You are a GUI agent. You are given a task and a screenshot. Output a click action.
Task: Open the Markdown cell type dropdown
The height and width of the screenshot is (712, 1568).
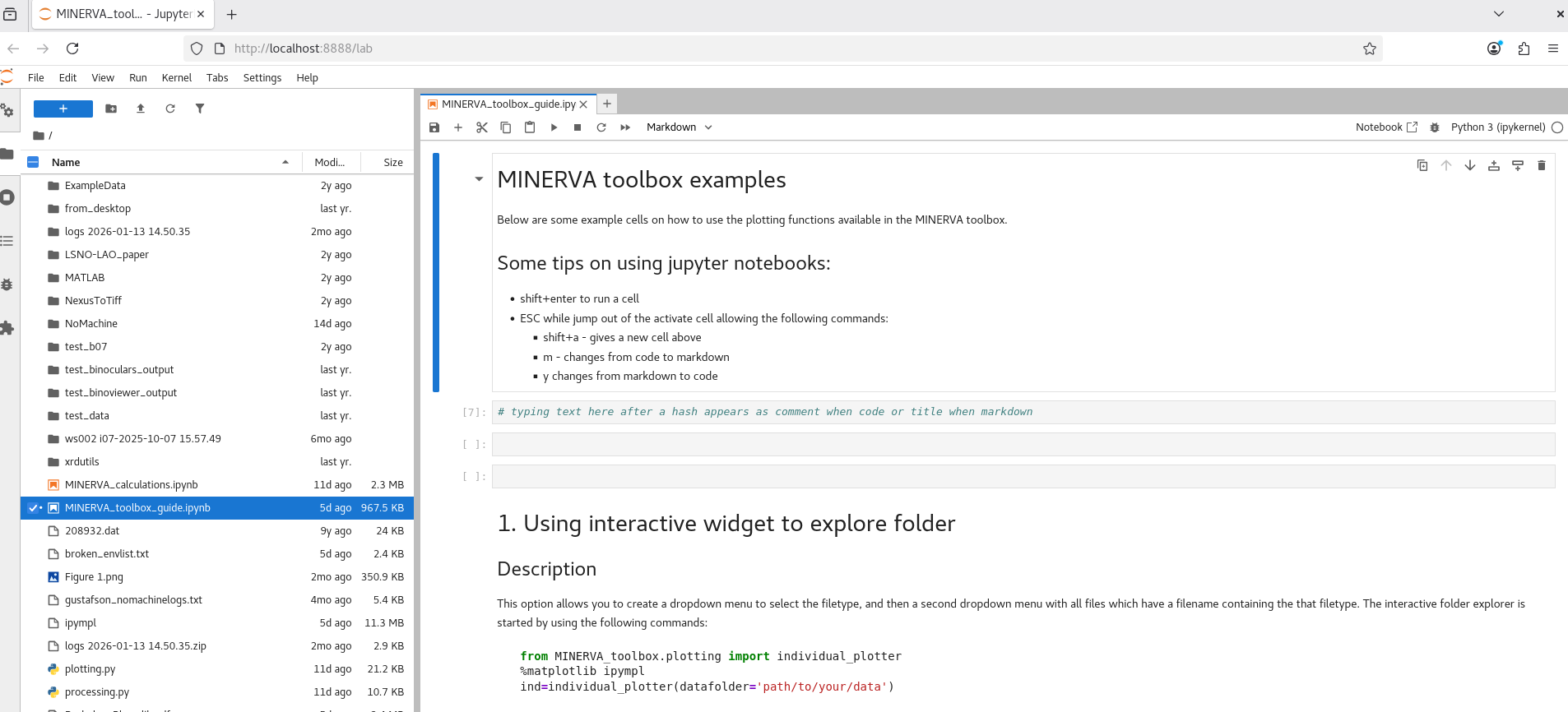[x=679, y=127]
